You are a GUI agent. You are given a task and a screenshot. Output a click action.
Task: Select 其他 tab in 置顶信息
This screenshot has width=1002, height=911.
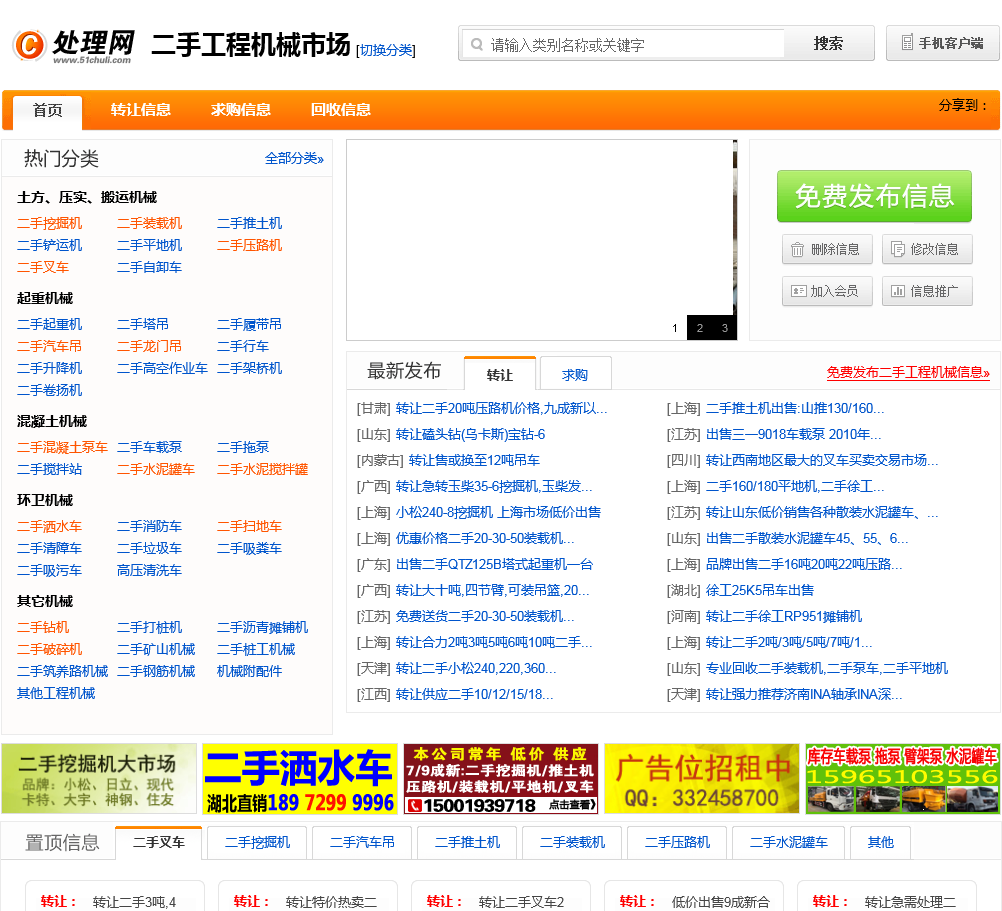[x=881, y=843]
